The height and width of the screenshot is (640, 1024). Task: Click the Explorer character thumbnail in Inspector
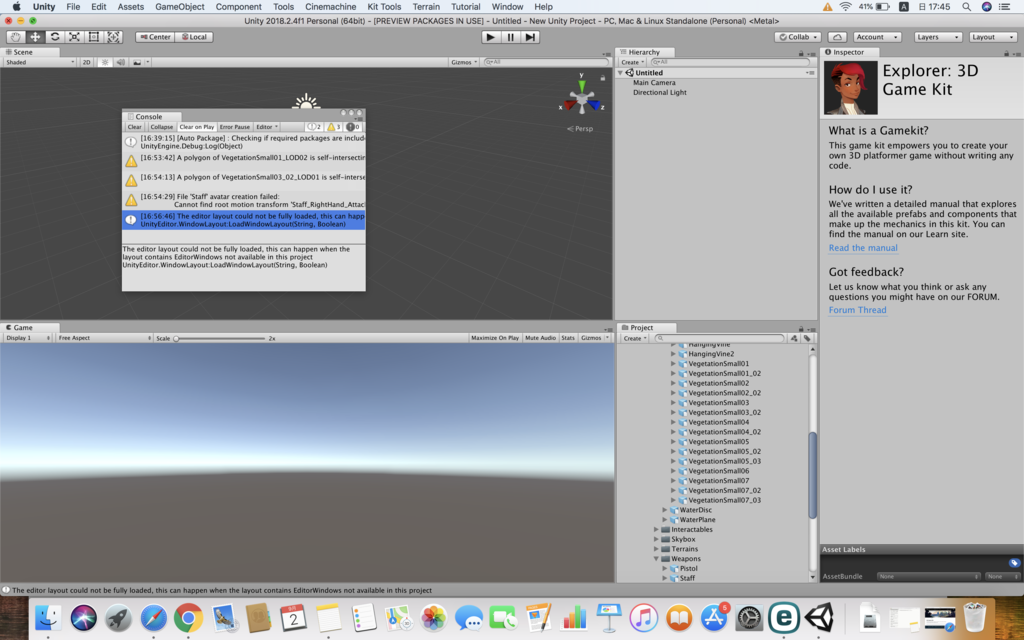click(x=850, y=88)
